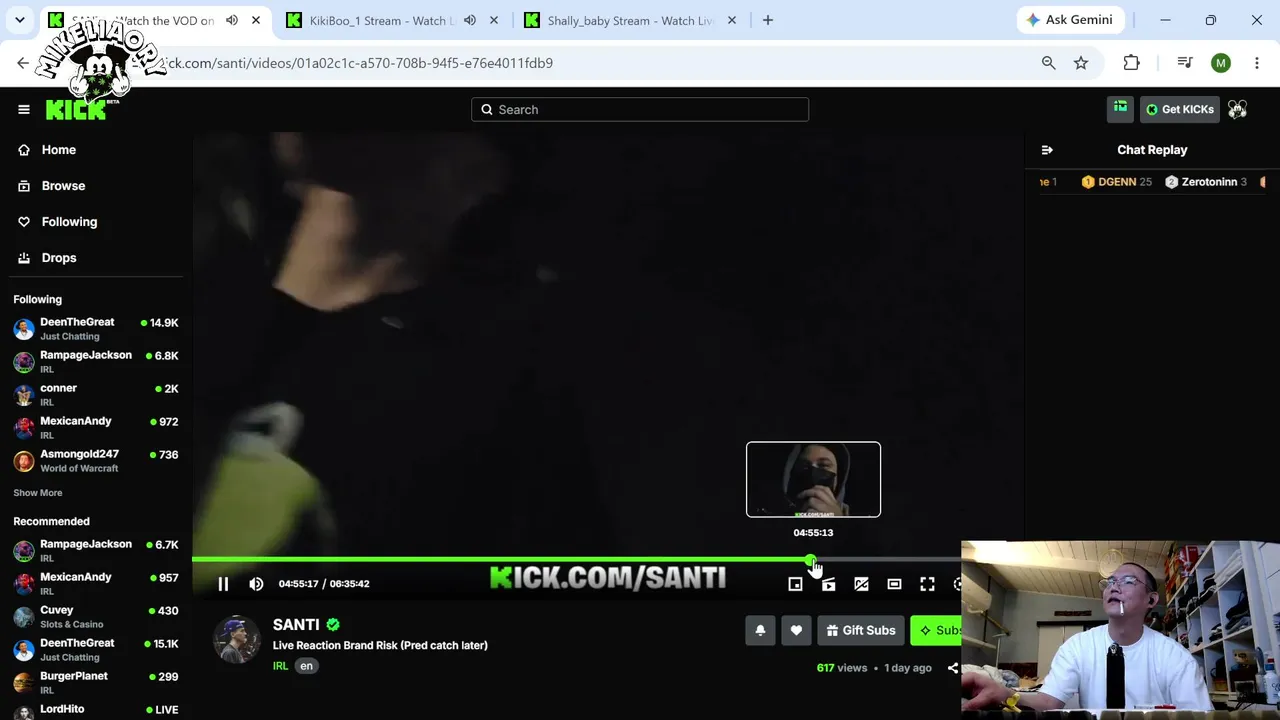Open a new browser tab
This screenshot has height=720, width=1280.
tap(768, 20)
